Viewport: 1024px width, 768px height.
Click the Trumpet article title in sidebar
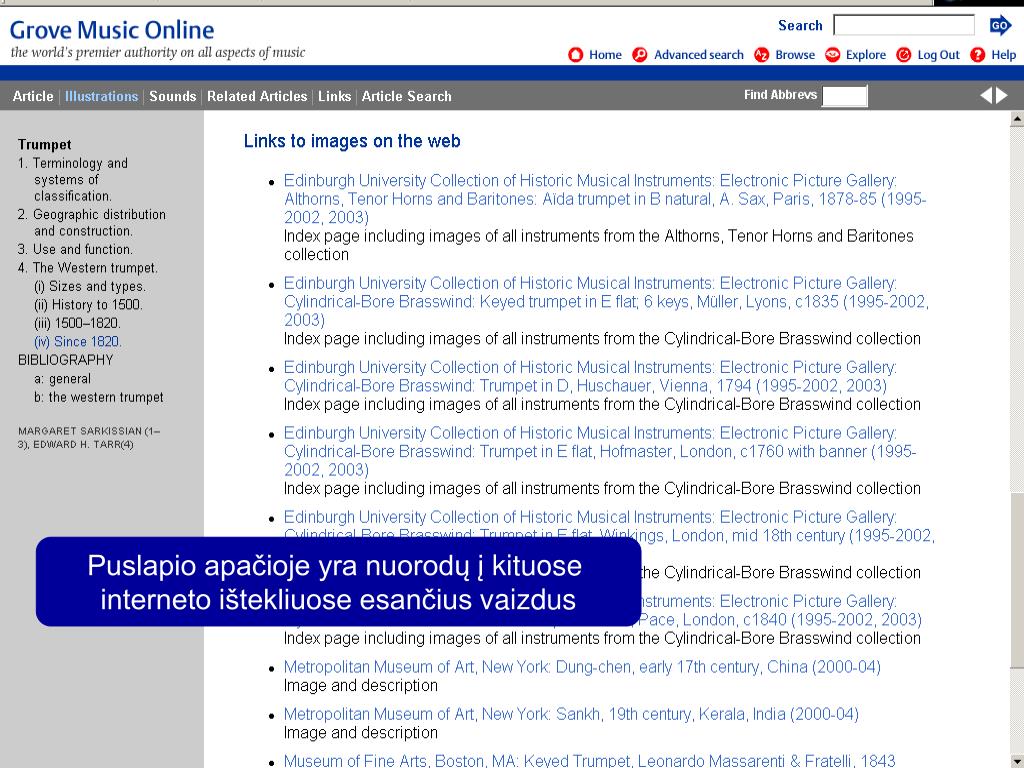coord(44,144)
